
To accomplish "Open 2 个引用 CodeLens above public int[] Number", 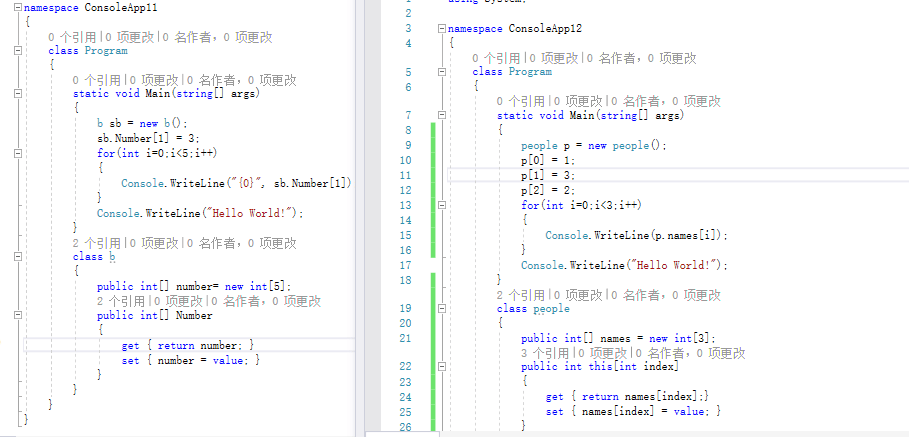I will tap(121, 301).
